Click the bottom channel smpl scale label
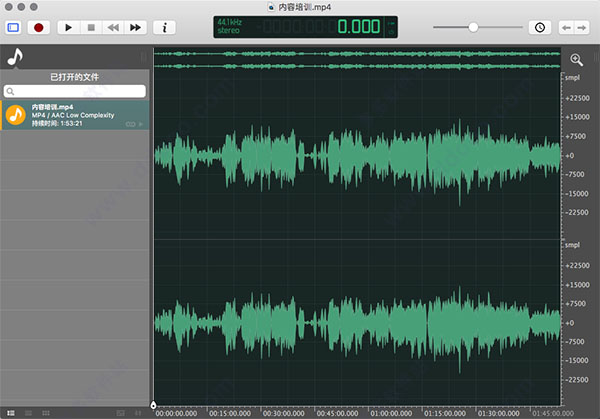Screen dimensions: 600x419 tap(572, 245)
